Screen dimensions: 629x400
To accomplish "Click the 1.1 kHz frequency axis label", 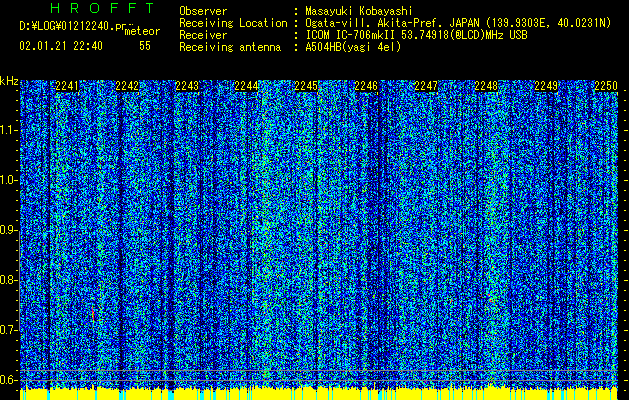I will (8, 130).
